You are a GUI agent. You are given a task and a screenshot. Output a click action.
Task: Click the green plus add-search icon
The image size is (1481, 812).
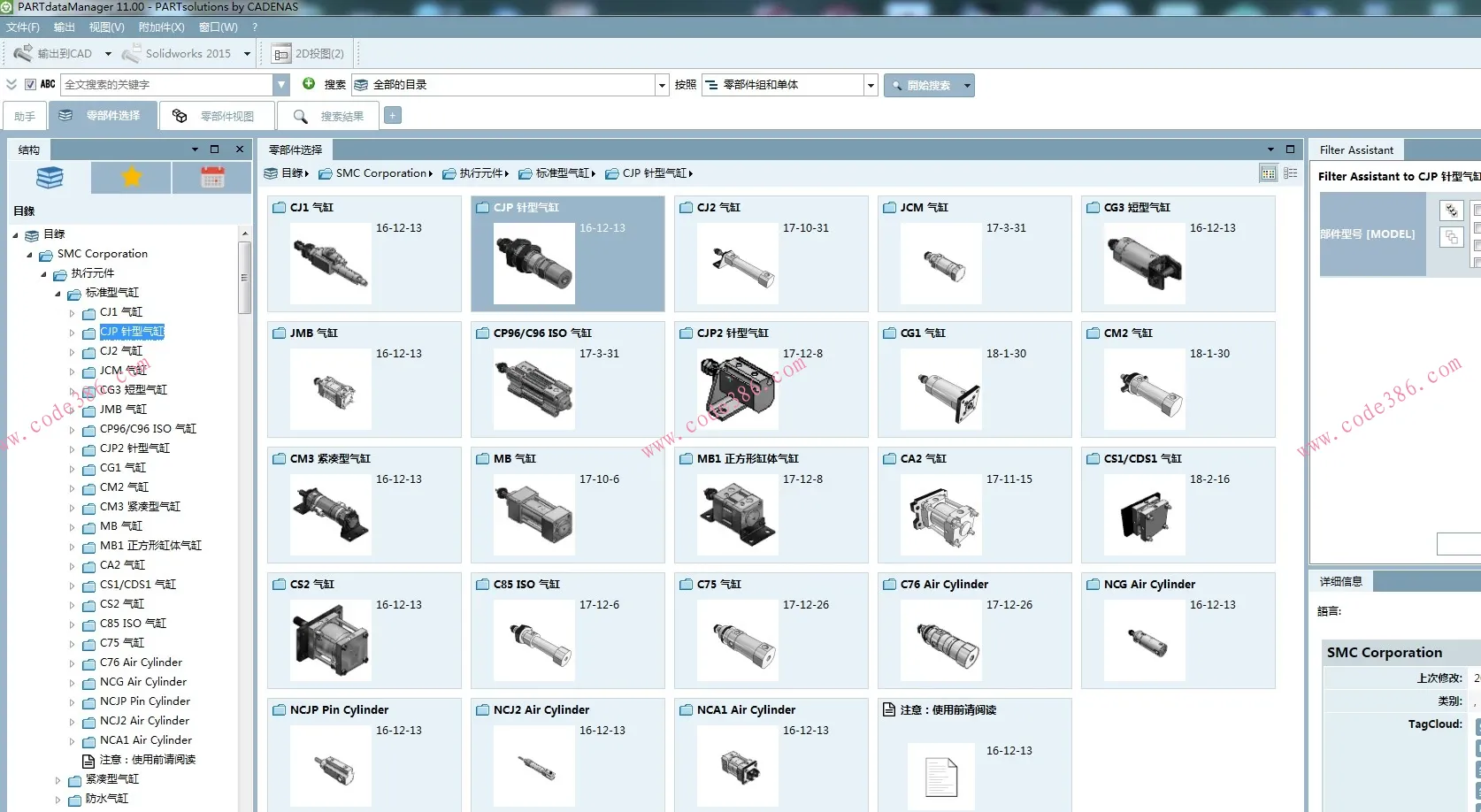(x=309, y=84)
